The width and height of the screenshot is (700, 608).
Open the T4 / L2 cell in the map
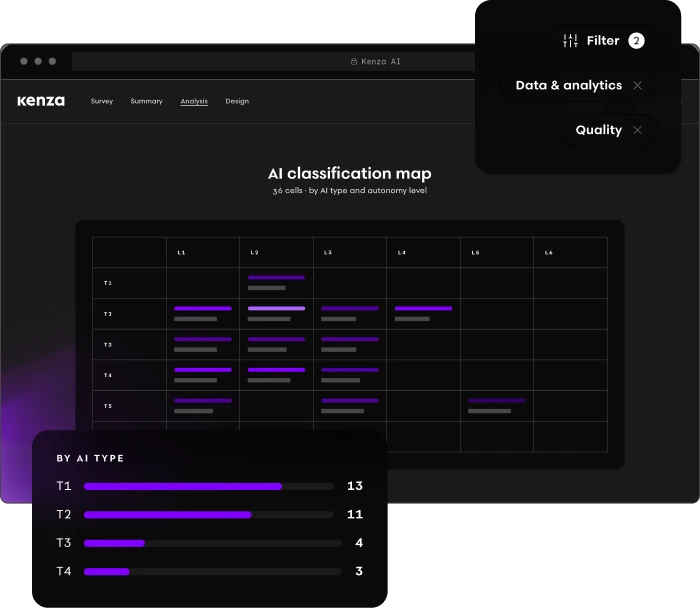276,375
